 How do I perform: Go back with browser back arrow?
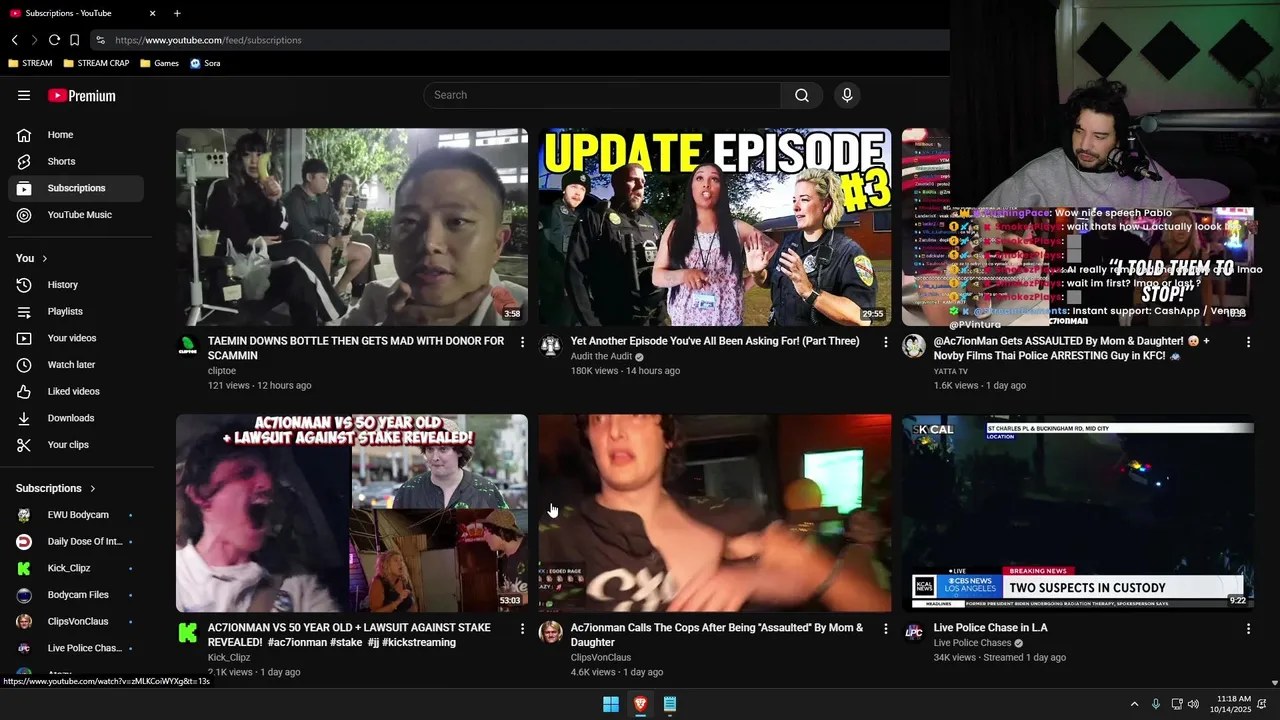click(x=15, y=40)
